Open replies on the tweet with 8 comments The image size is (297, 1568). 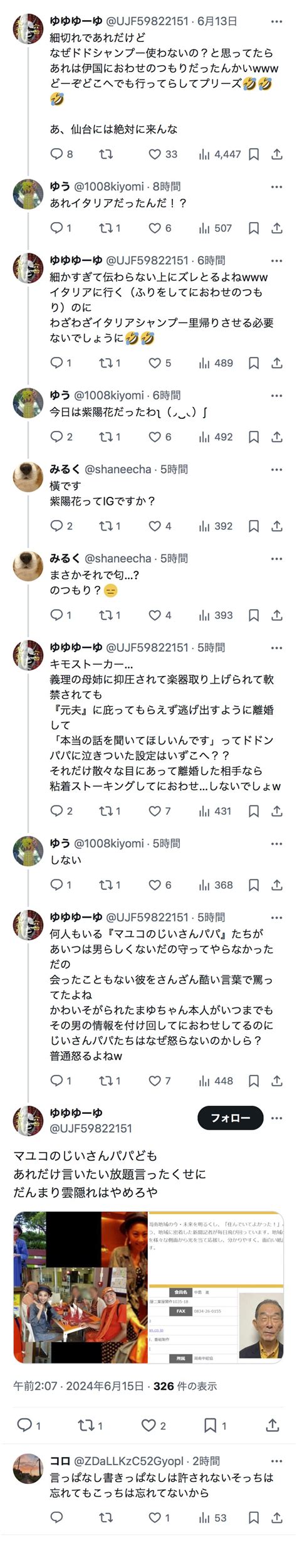61,154
